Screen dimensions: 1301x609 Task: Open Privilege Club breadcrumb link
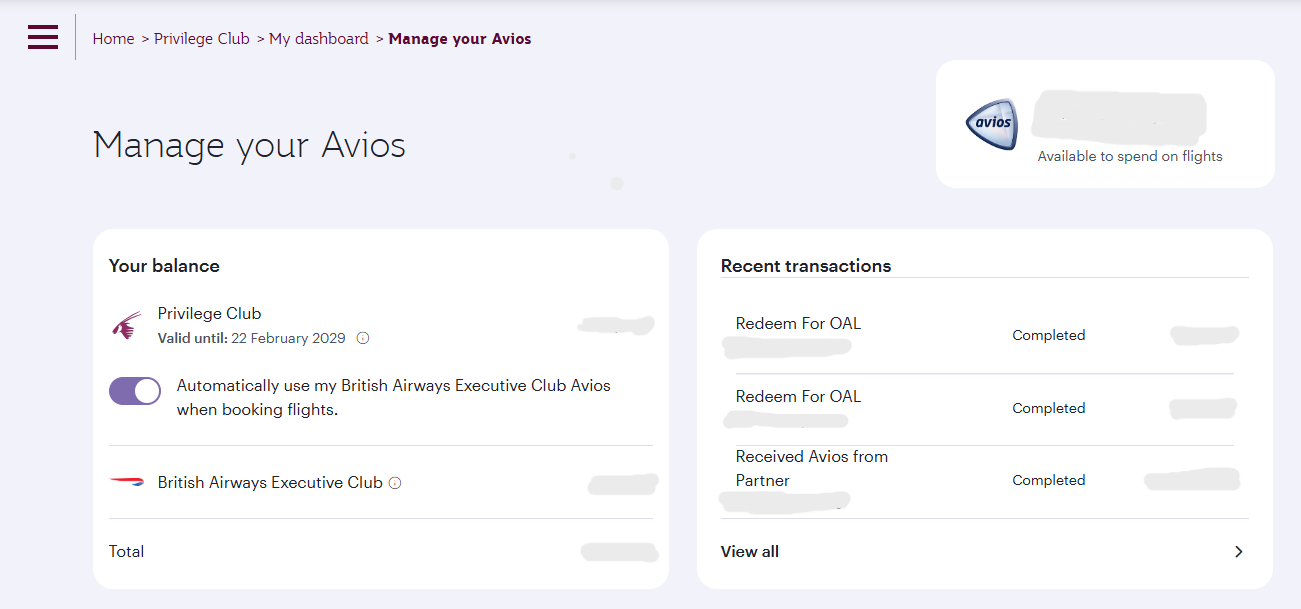tap(201, 39)
